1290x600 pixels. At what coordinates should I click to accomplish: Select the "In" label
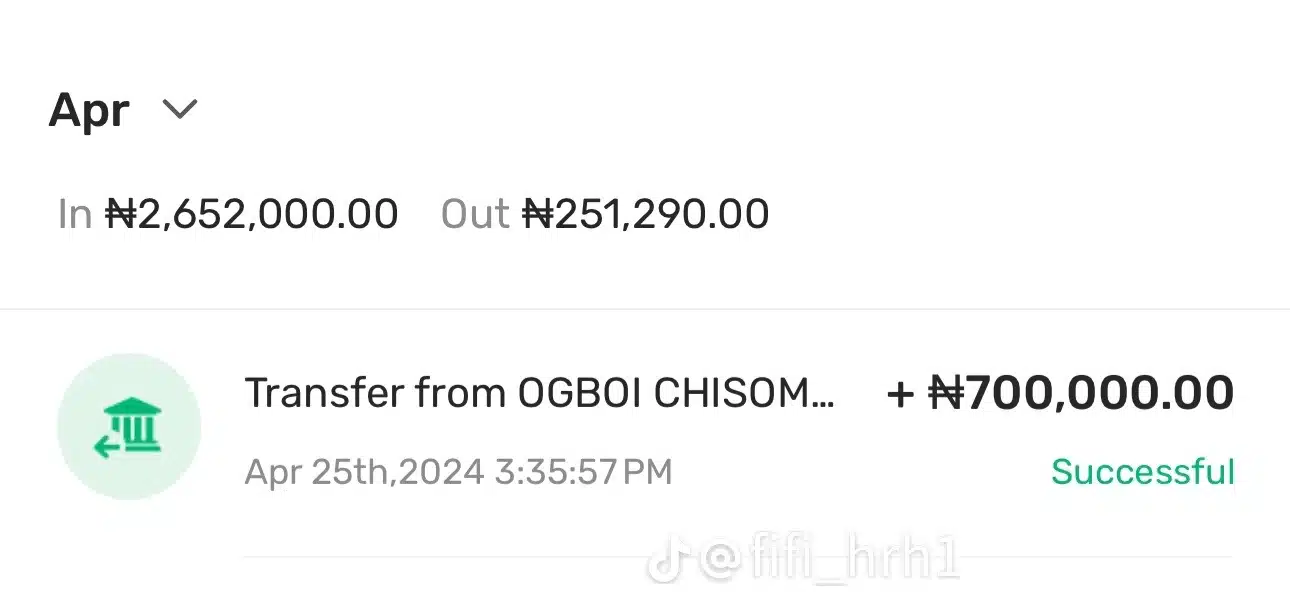pos(75,214)
